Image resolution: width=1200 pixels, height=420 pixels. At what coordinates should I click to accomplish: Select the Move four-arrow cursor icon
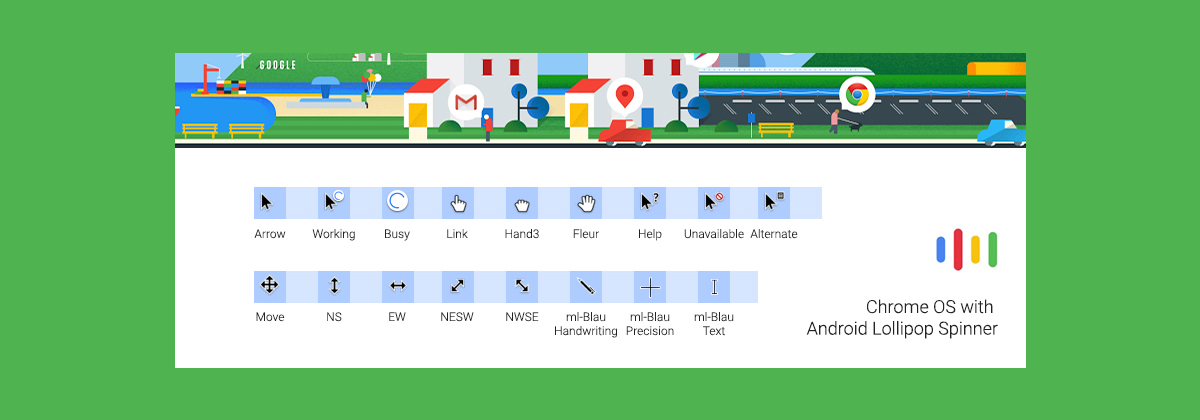(270, 287)
